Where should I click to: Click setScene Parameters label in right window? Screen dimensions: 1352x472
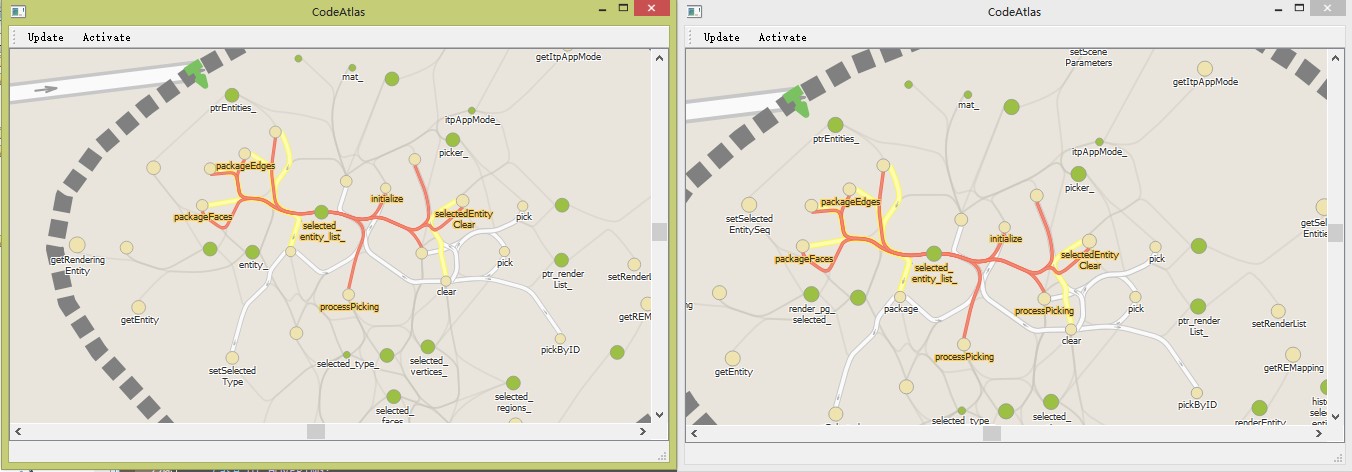[x=1089, y=57]
